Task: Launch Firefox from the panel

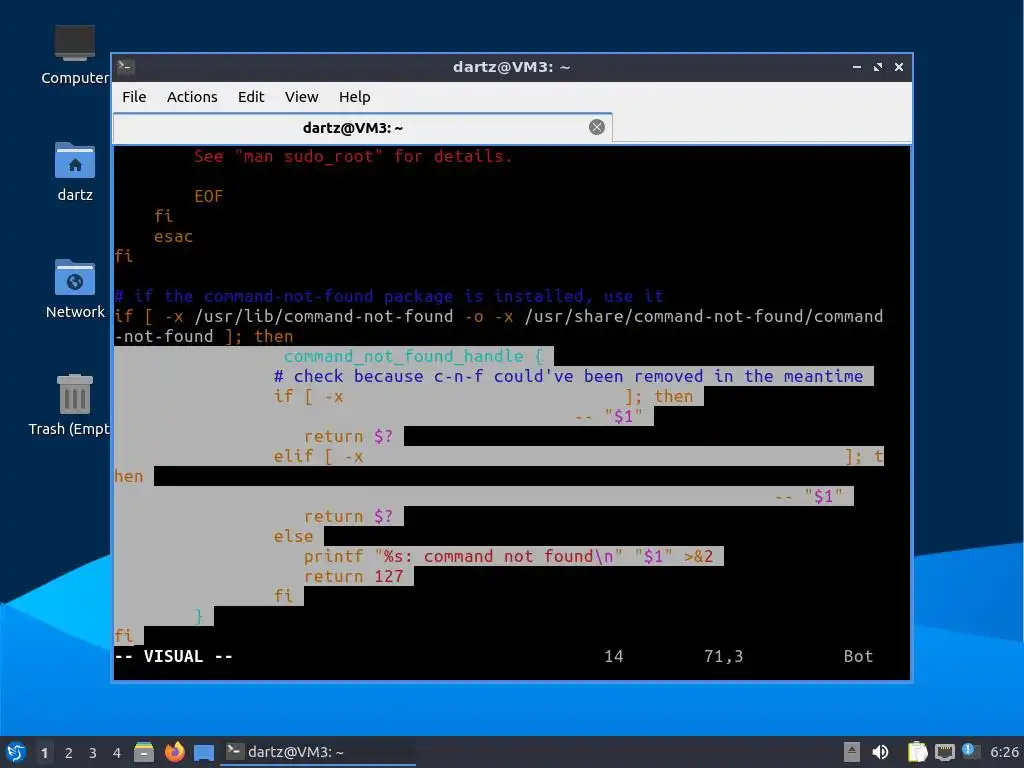Action: click(174, 752)
